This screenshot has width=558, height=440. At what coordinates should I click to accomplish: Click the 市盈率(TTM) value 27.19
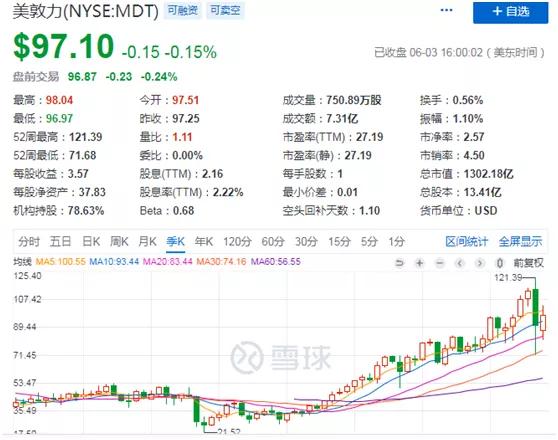click(369, 137)
